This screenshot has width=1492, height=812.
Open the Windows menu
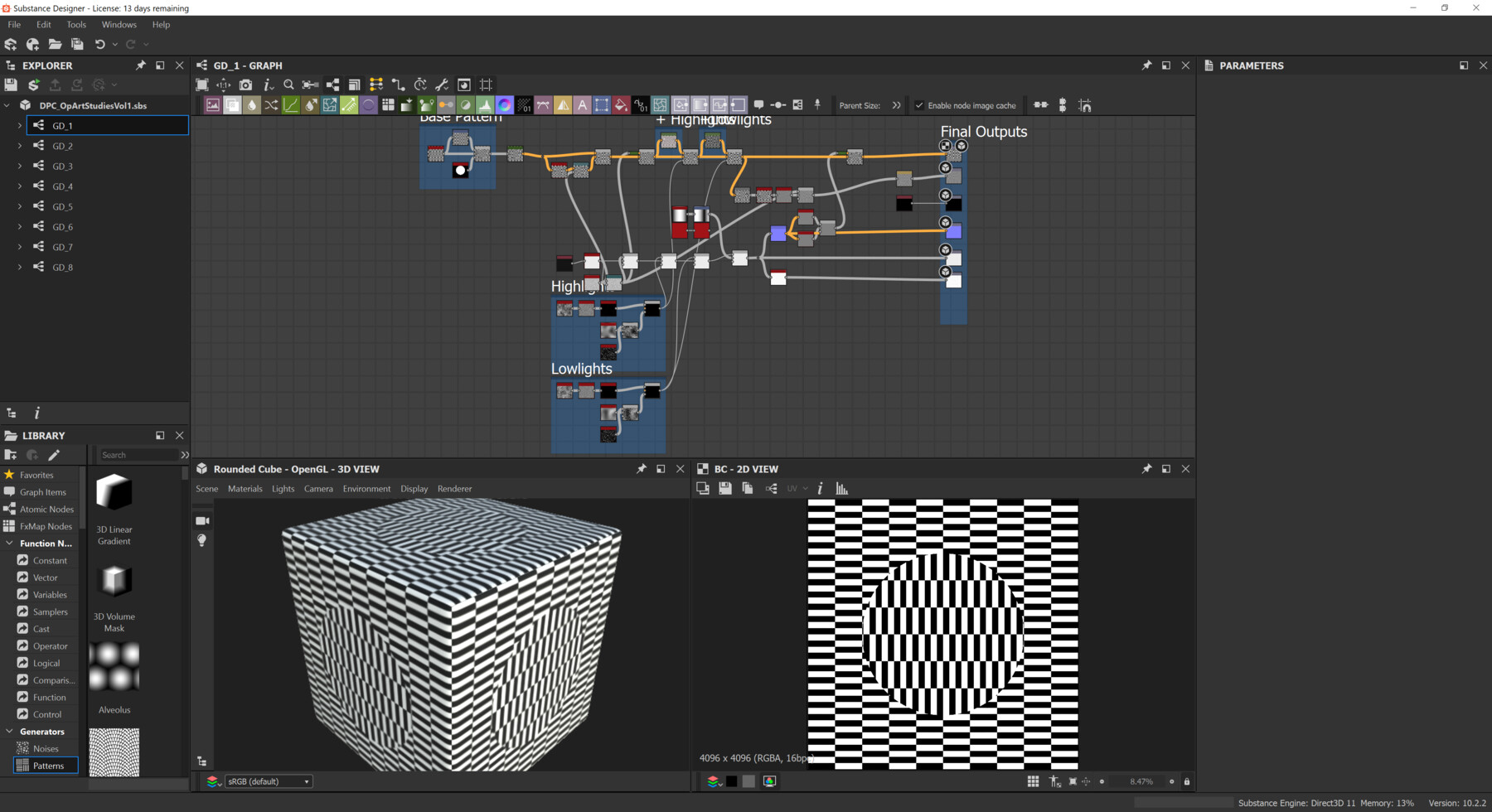pyautogui.click(x=119, y=25)
